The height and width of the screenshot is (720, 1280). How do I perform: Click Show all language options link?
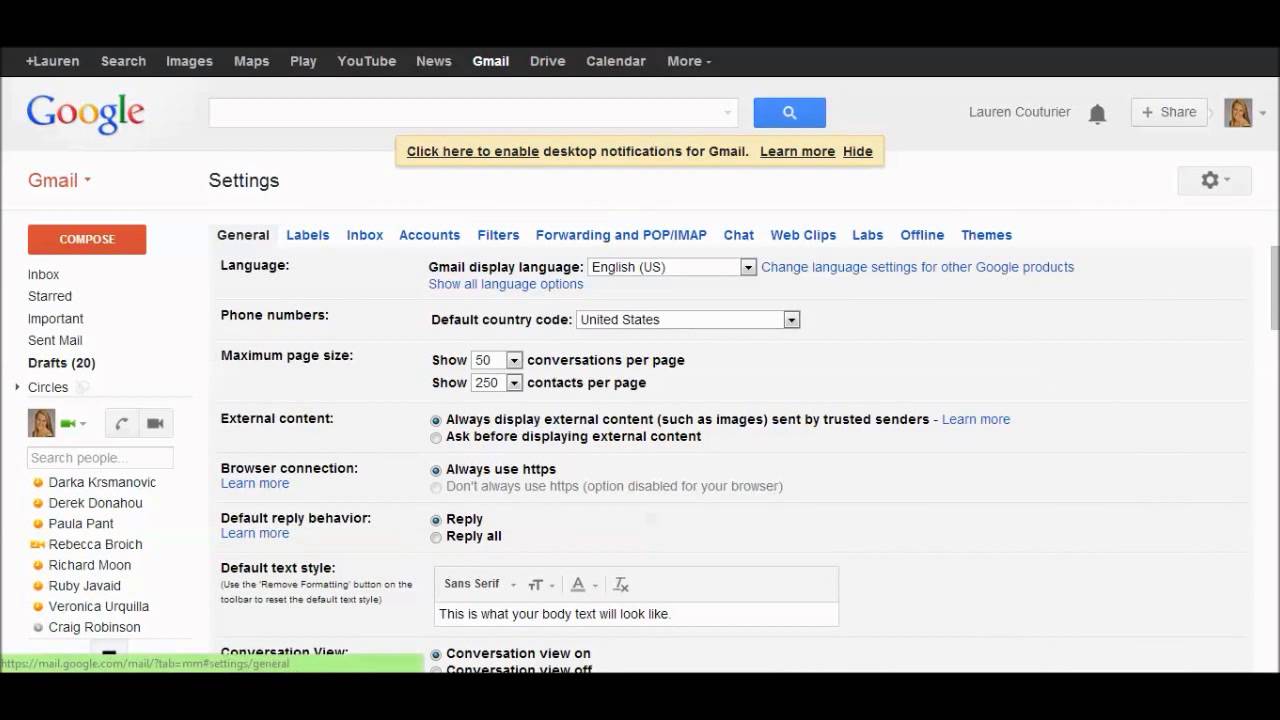point(506,284)
